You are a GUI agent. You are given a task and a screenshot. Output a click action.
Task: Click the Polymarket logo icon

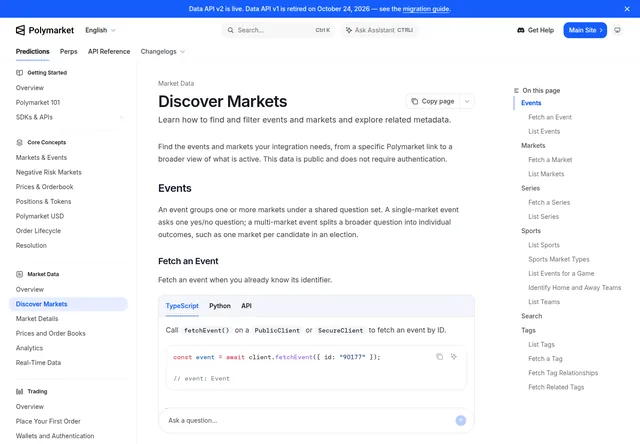click(20, 30)
